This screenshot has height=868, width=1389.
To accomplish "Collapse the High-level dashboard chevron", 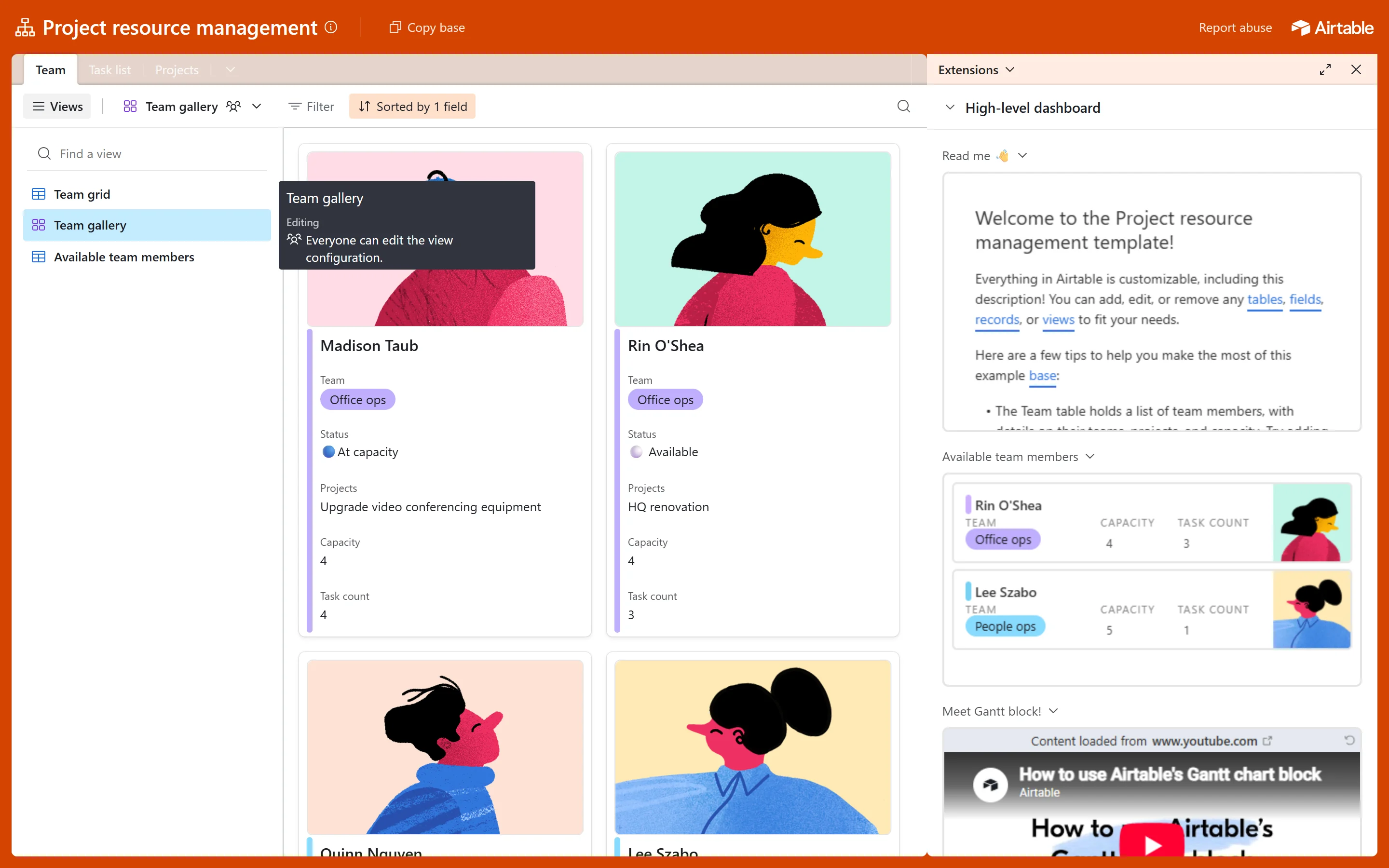I will click(x=950, y=108).
